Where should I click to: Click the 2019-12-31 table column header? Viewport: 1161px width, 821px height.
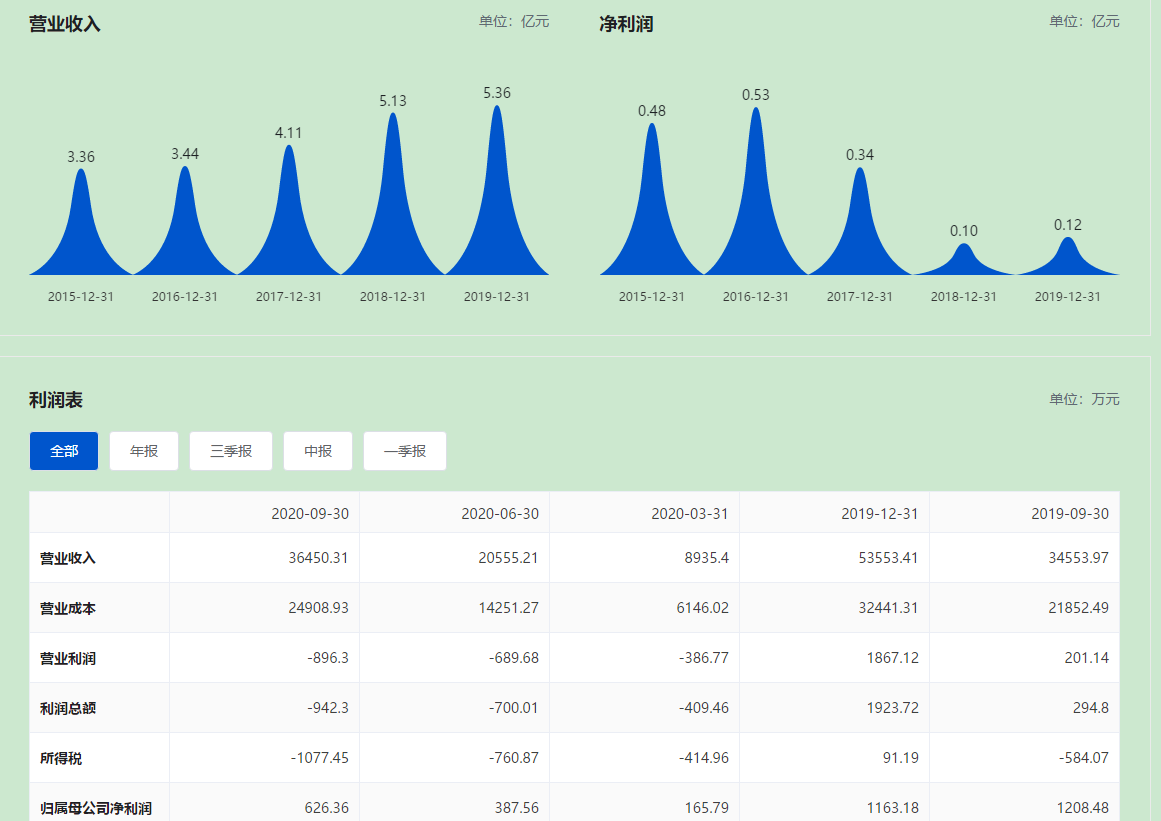coord(880,513)
